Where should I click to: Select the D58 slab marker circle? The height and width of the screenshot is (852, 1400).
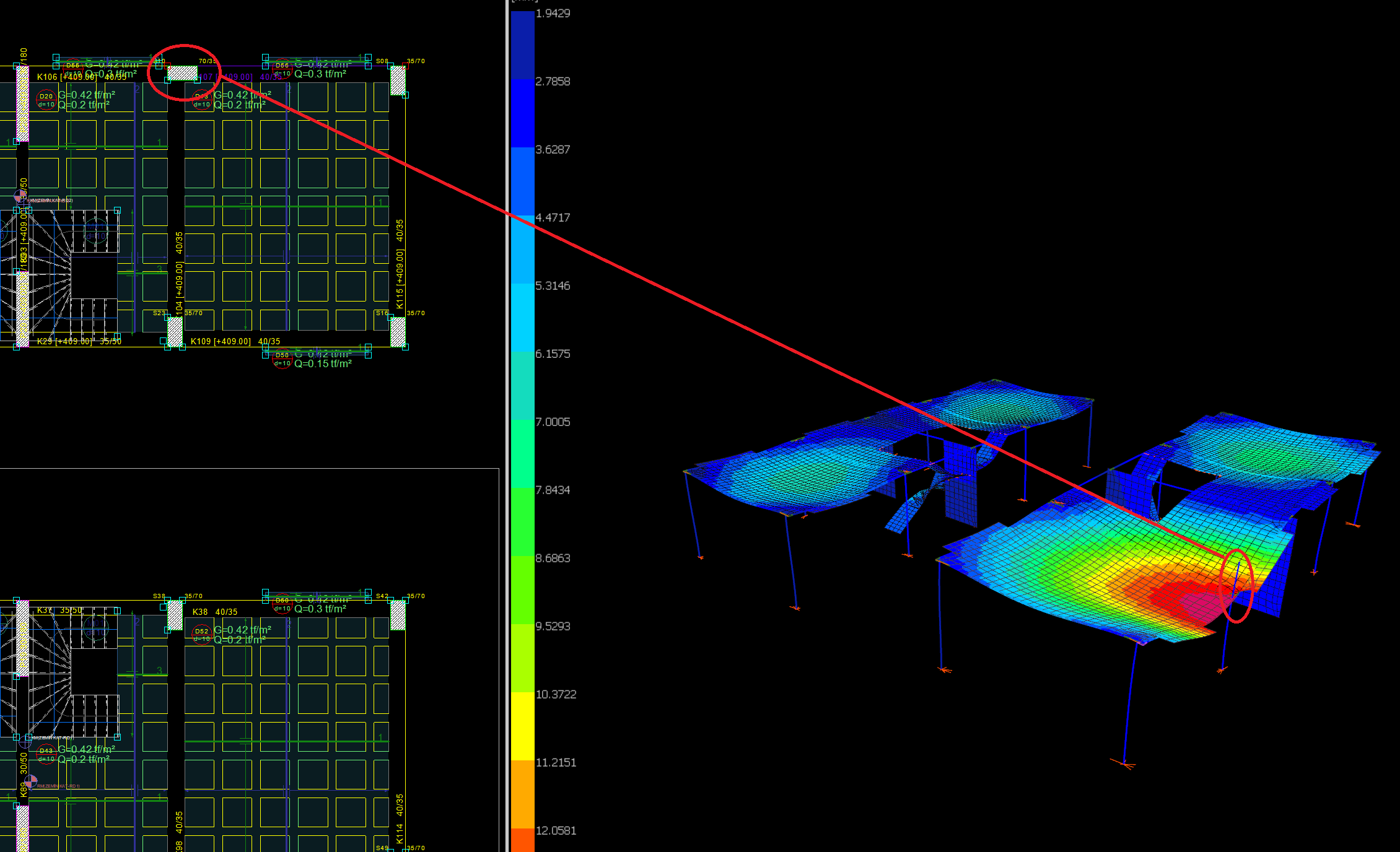pyautogui.click(x=282, y=359)
